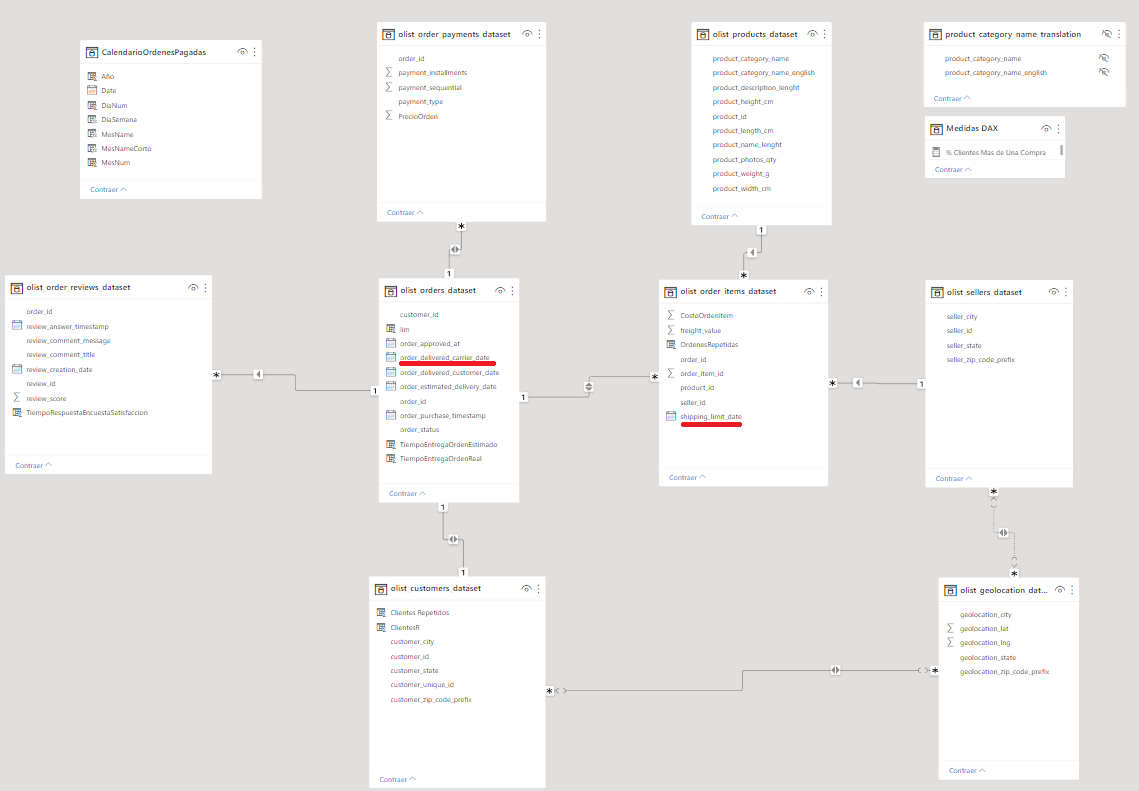Open more options for olist_customers_dataset
Image resolution: width=1139 pixels, height=791 pixels.
tap(538, 588)
